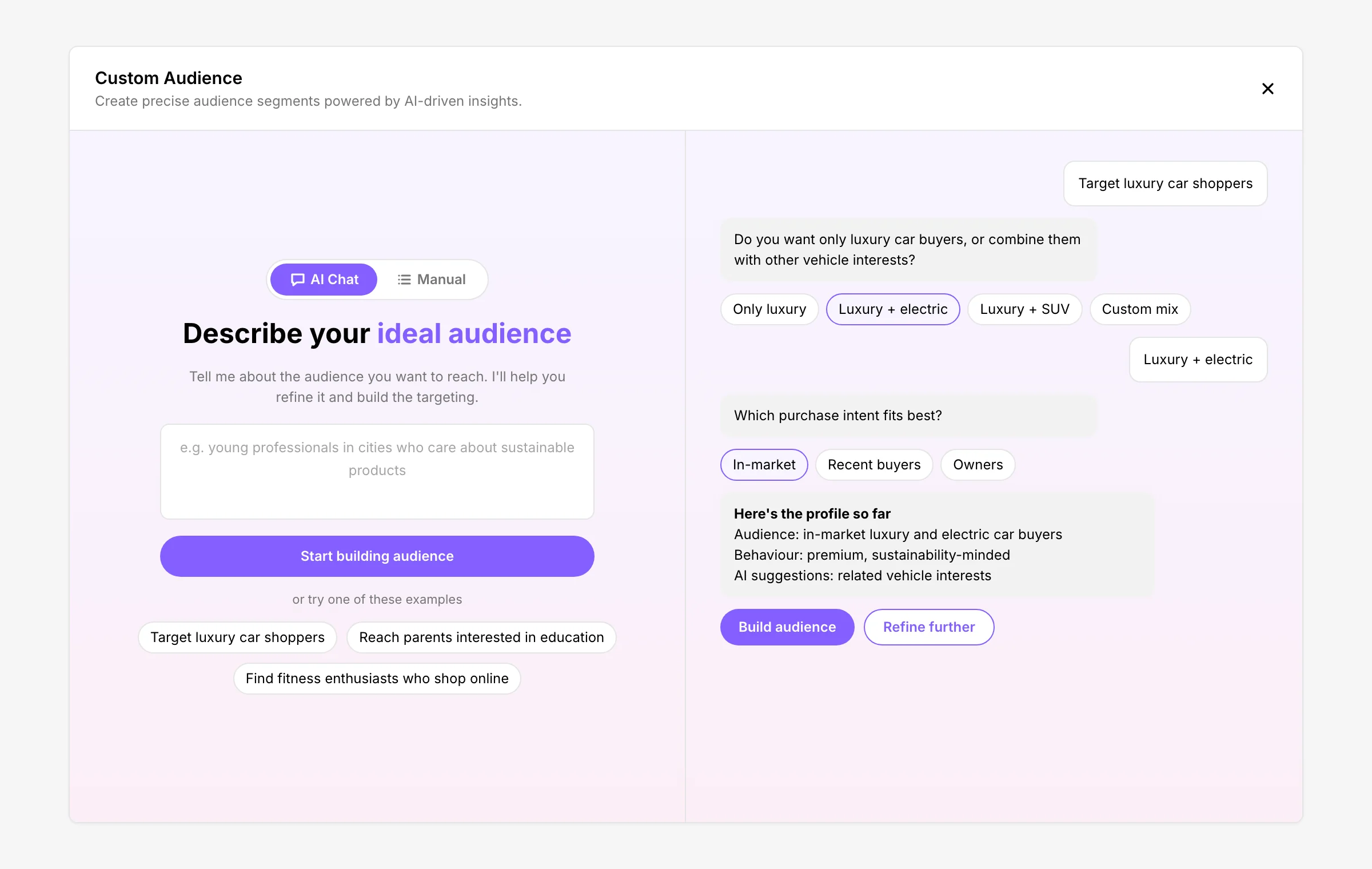Screen dimensions: 1372x869
Task: Click the 'Do you want only luxury car buyers' message
Action: click(909, 250)
